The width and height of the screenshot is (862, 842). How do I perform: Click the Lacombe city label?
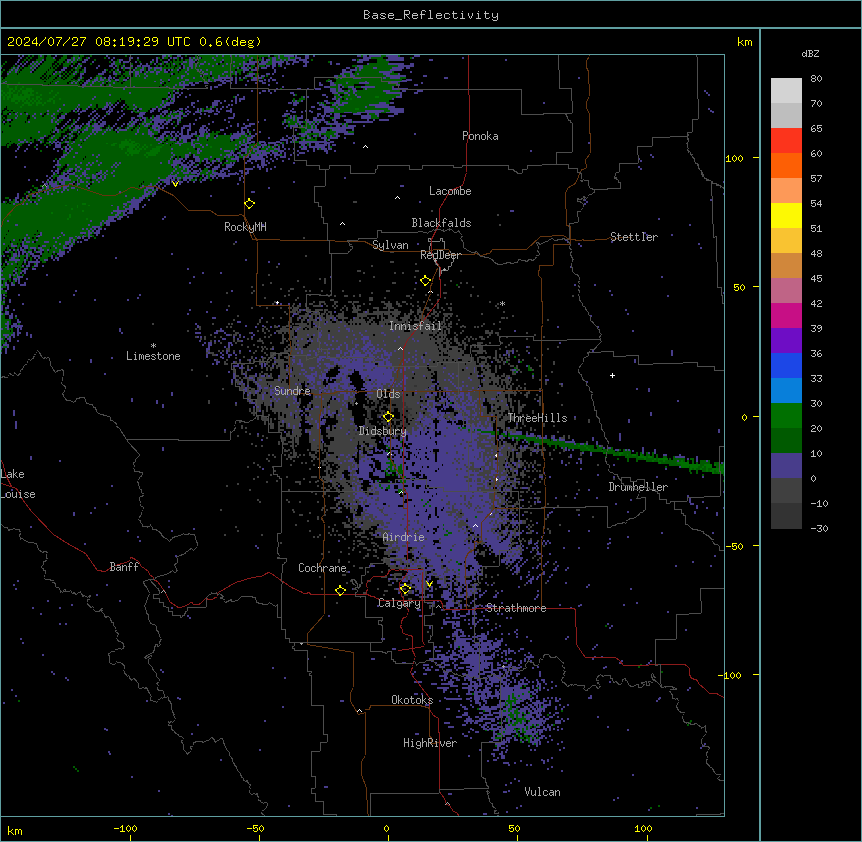tap(450, 191)
